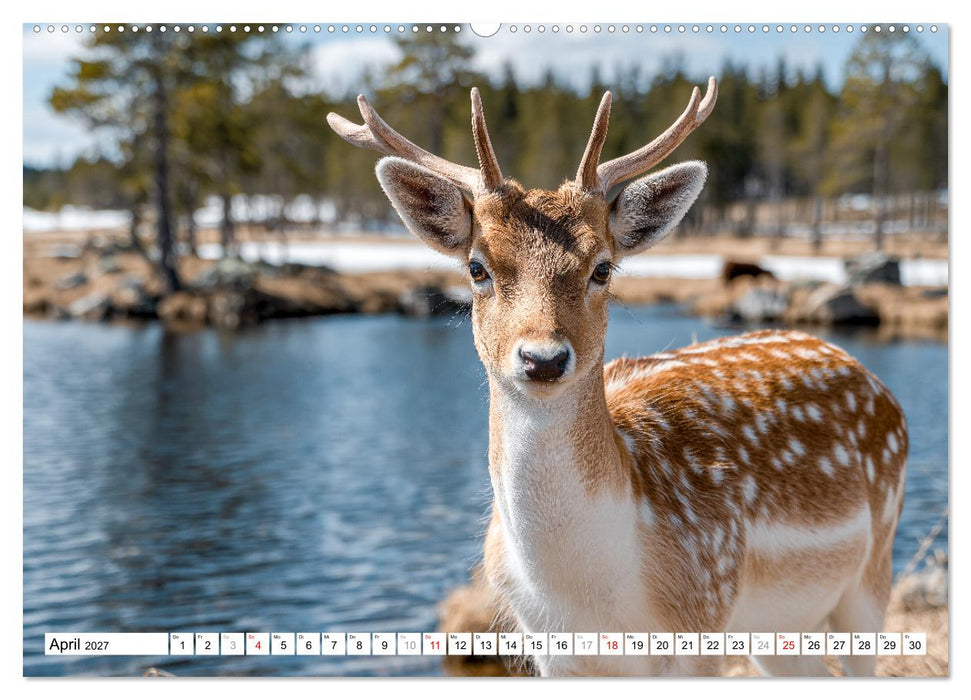Pick date 6 in the date row
This screenshot has height=700, width=971.
[x=308, y=644]
